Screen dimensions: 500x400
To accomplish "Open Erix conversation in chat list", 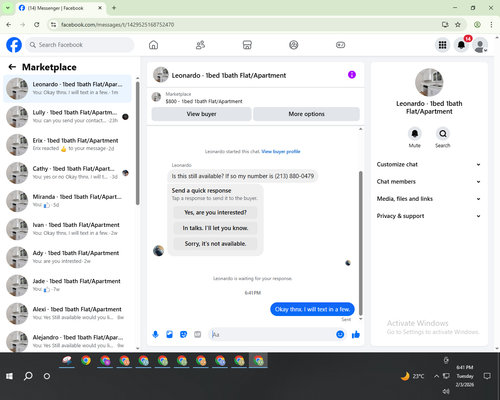I will coord(67,145).
